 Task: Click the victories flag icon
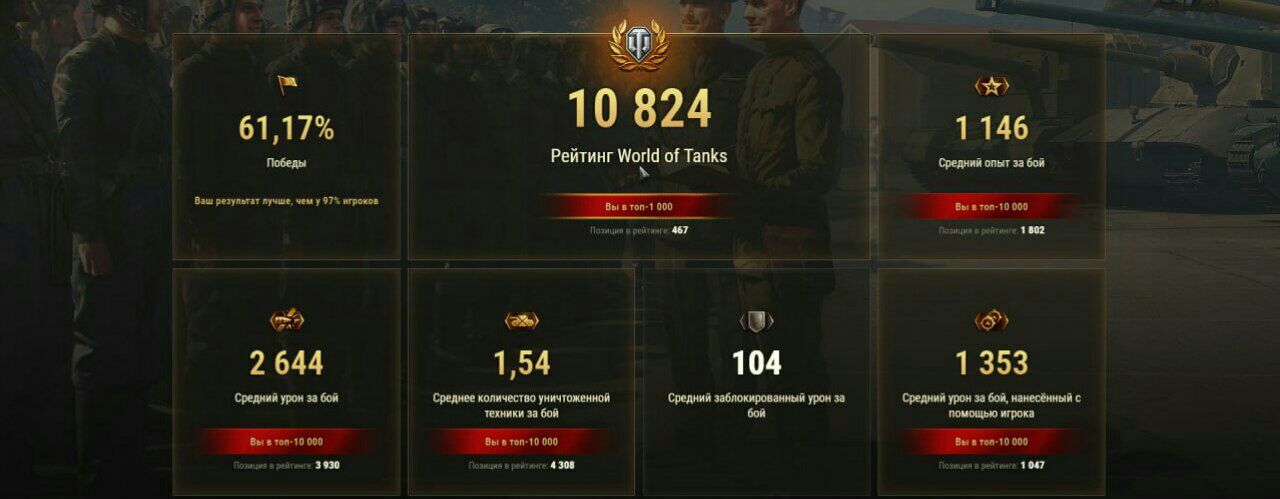(x=287, y=85)
